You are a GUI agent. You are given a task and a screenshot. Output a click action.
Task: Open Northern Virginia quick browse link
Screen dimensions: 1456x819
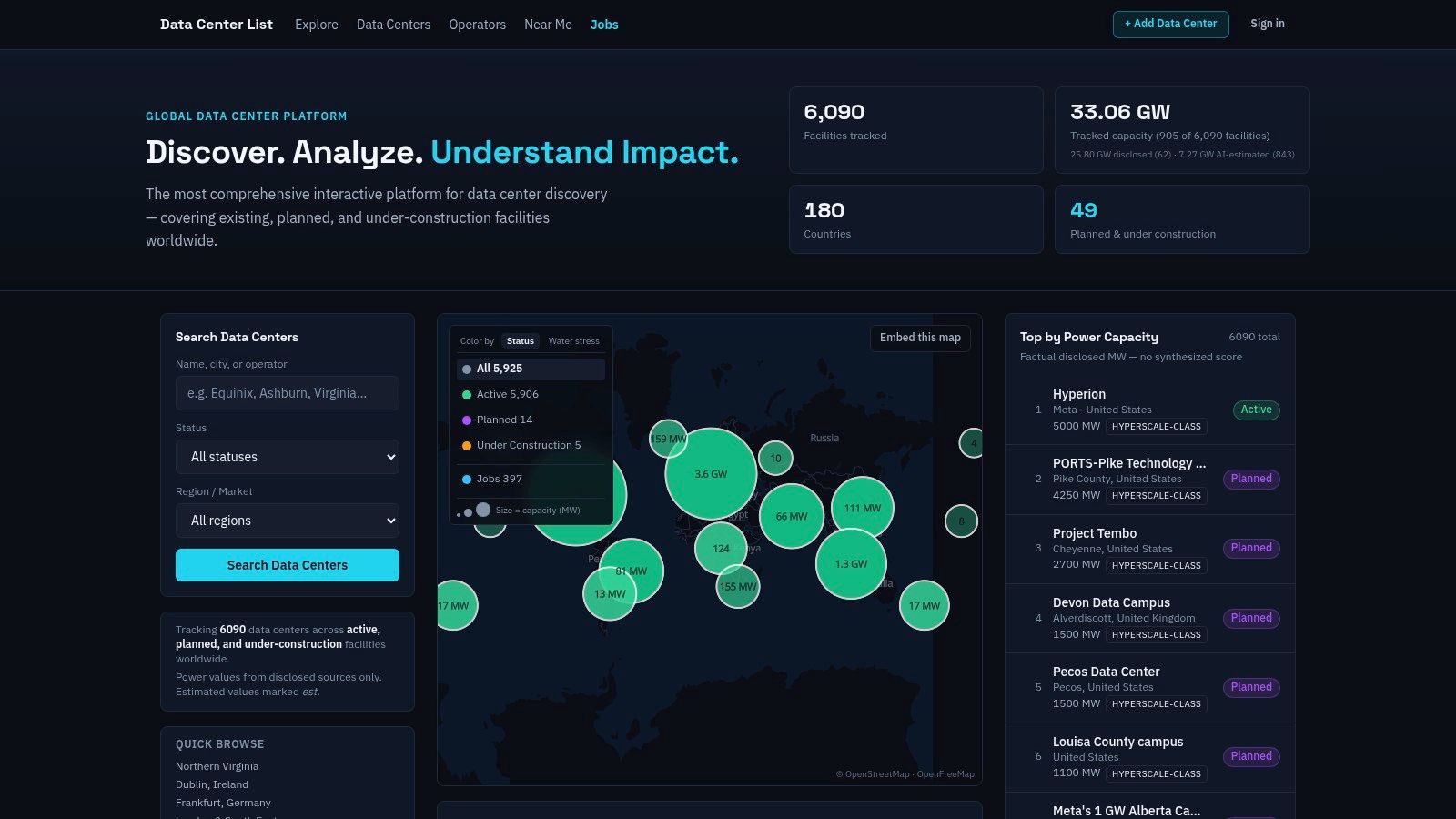point(217,766)
